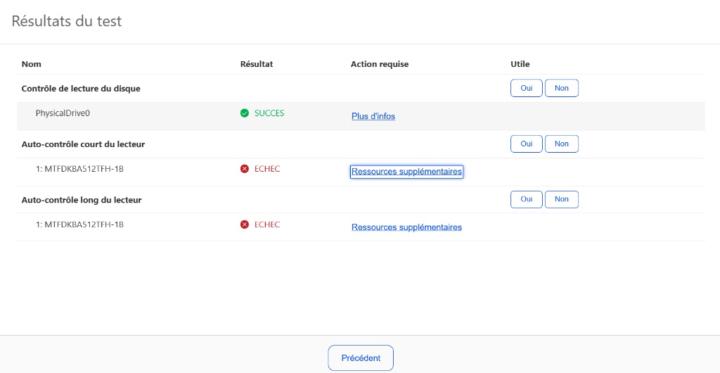Viewport: 720px width, 373px height.
Task: Select Oui for Auto-contrôle court du lecteur
Action: pos(526,144)
